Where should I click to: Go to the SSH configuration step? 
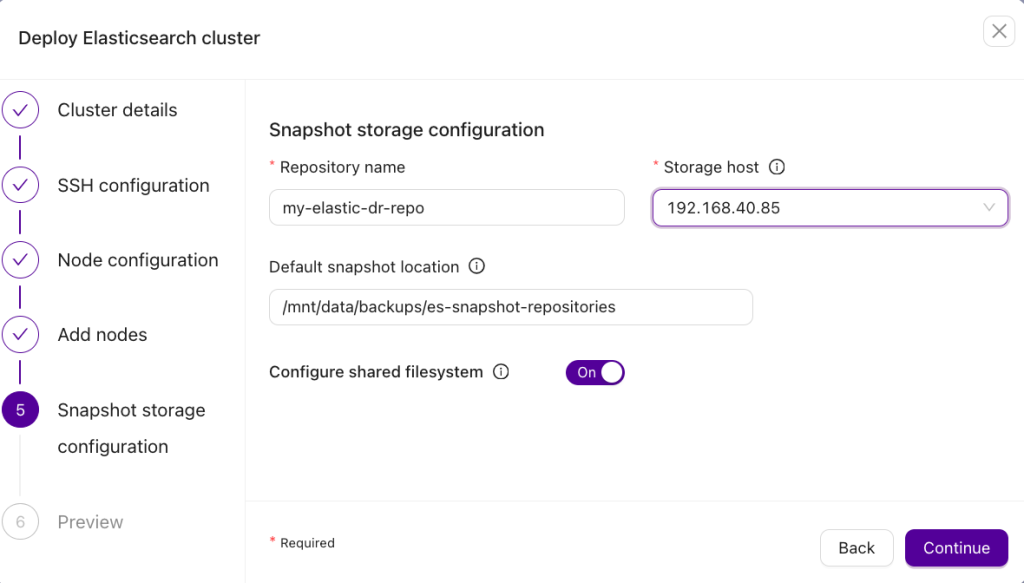coord(133,185)
